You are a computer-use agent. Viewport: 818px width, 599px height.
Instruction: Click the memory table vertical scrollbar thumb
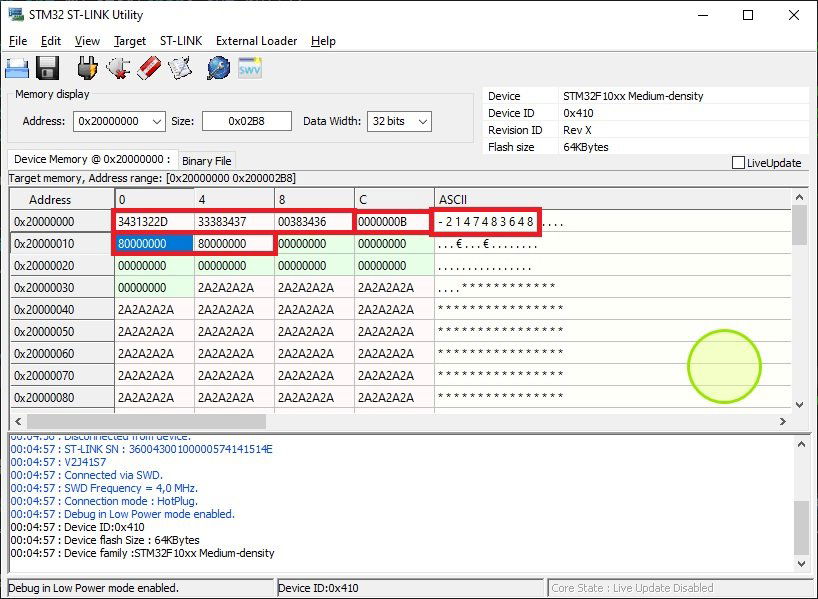(799, 225)
